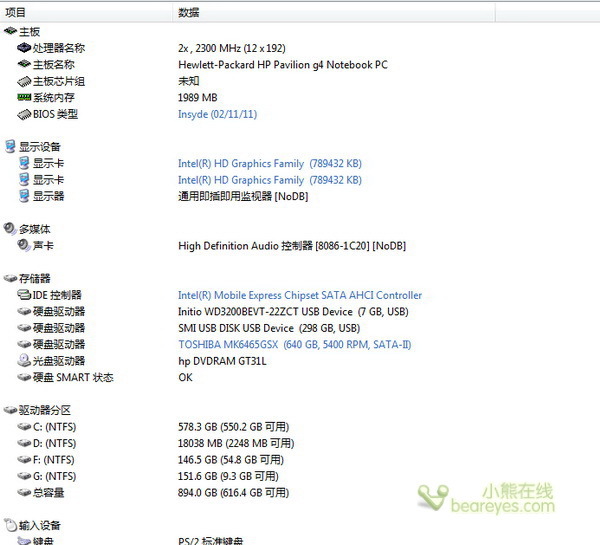
Task: Click the 显示器 monitor icon
Action: tap(24, 196)
